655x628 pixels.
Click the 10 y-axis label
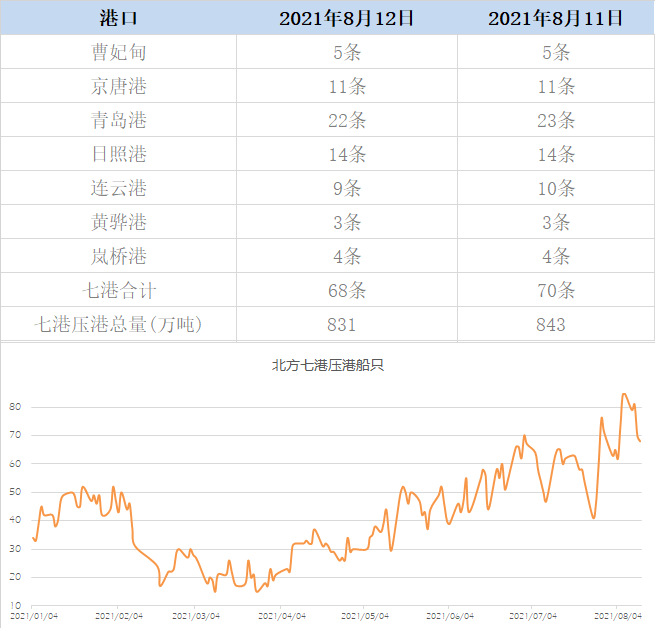click(15, 605)
